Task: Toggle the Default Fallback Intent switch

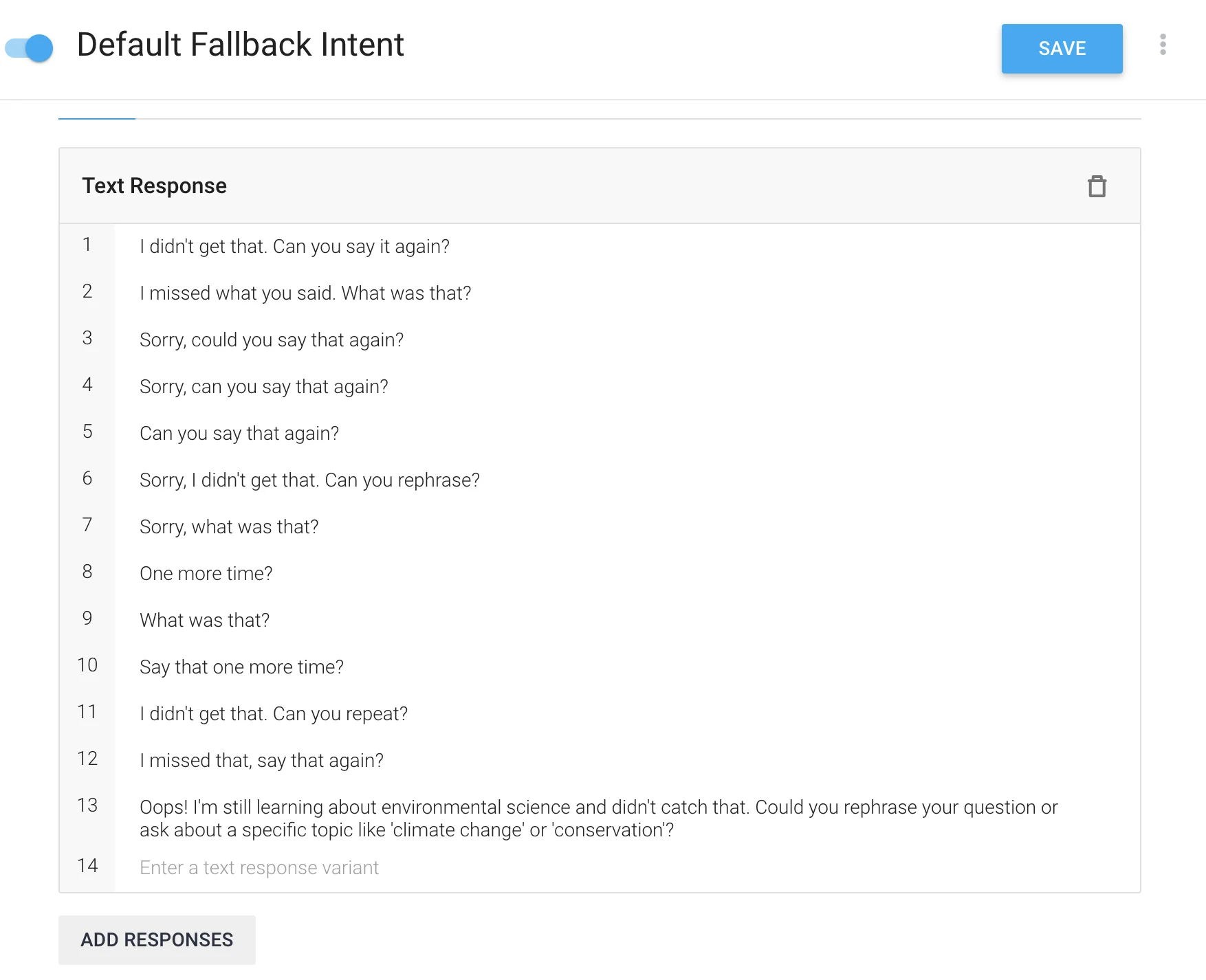Action: (30, 47)
